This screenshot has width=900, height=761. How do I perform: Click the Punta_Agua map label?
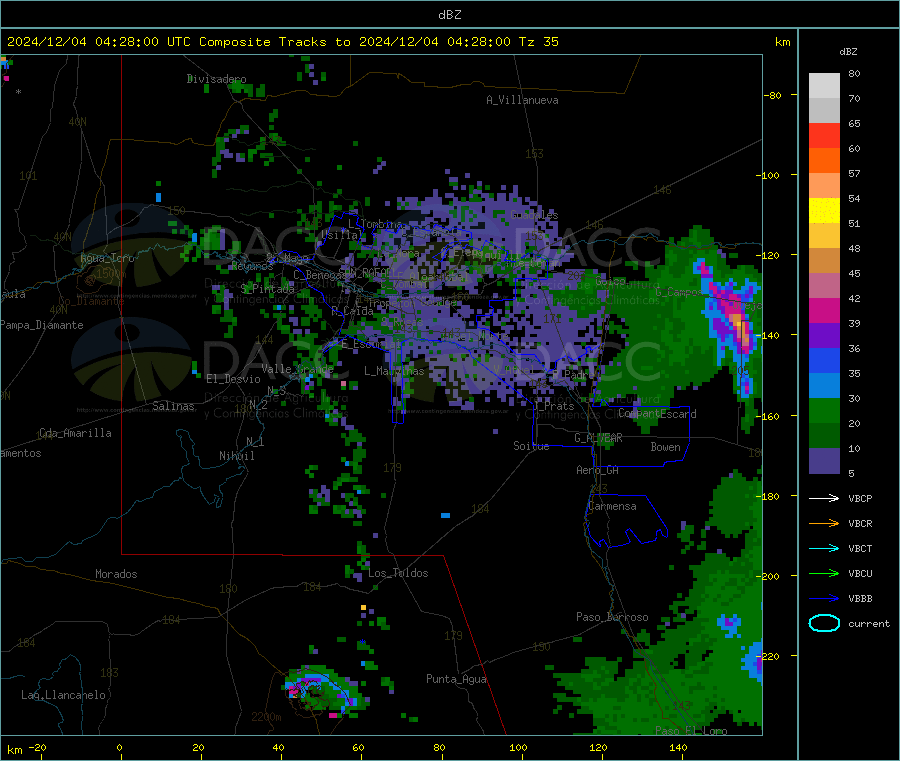[456, 679]
